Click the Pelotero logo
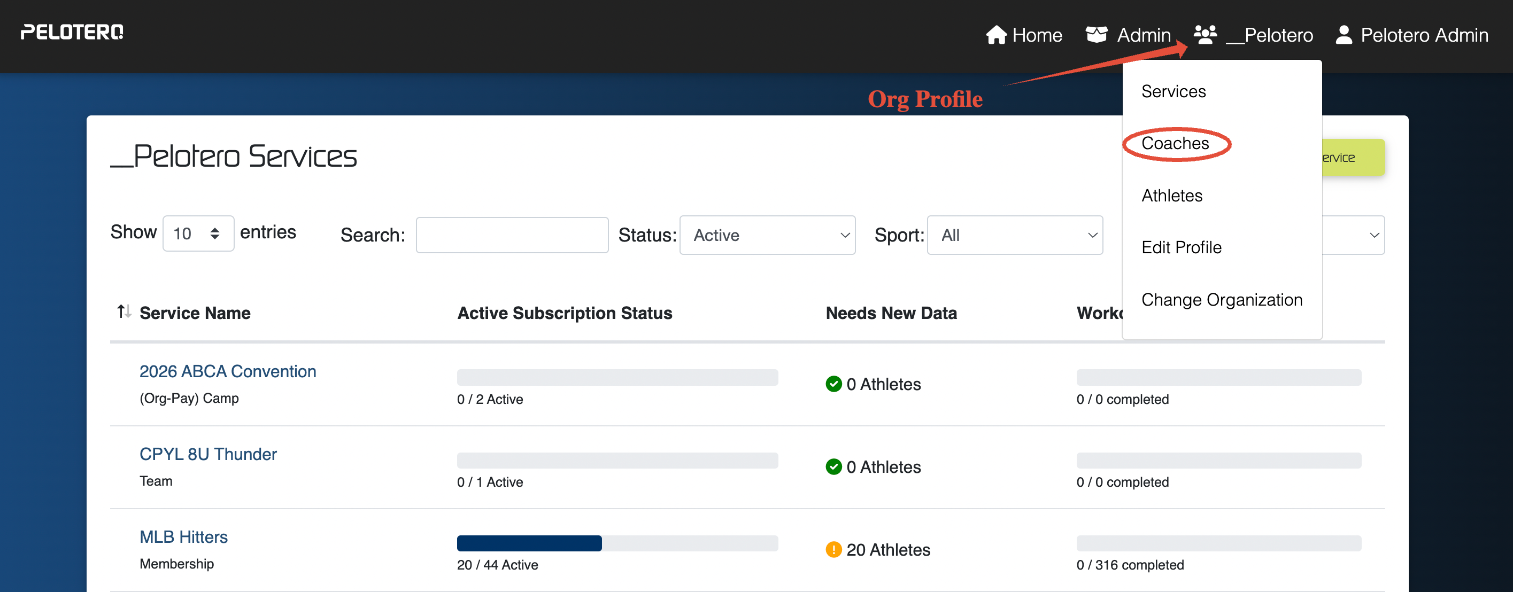Viewport: 1513px width, 592px height. 72,32
